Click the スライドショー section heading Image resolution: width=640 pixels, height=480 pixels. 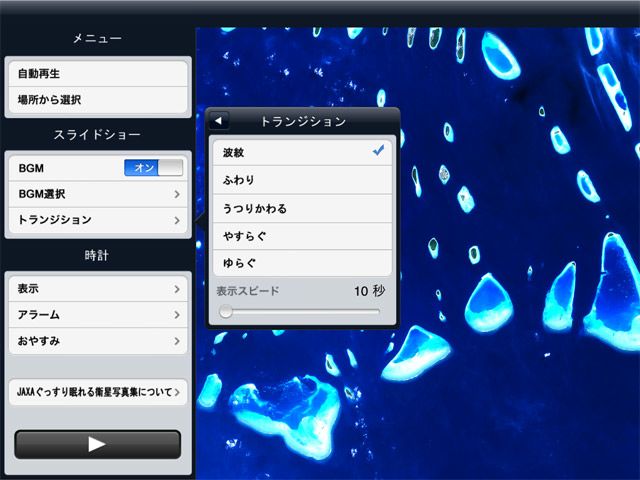tap(97, 134)
